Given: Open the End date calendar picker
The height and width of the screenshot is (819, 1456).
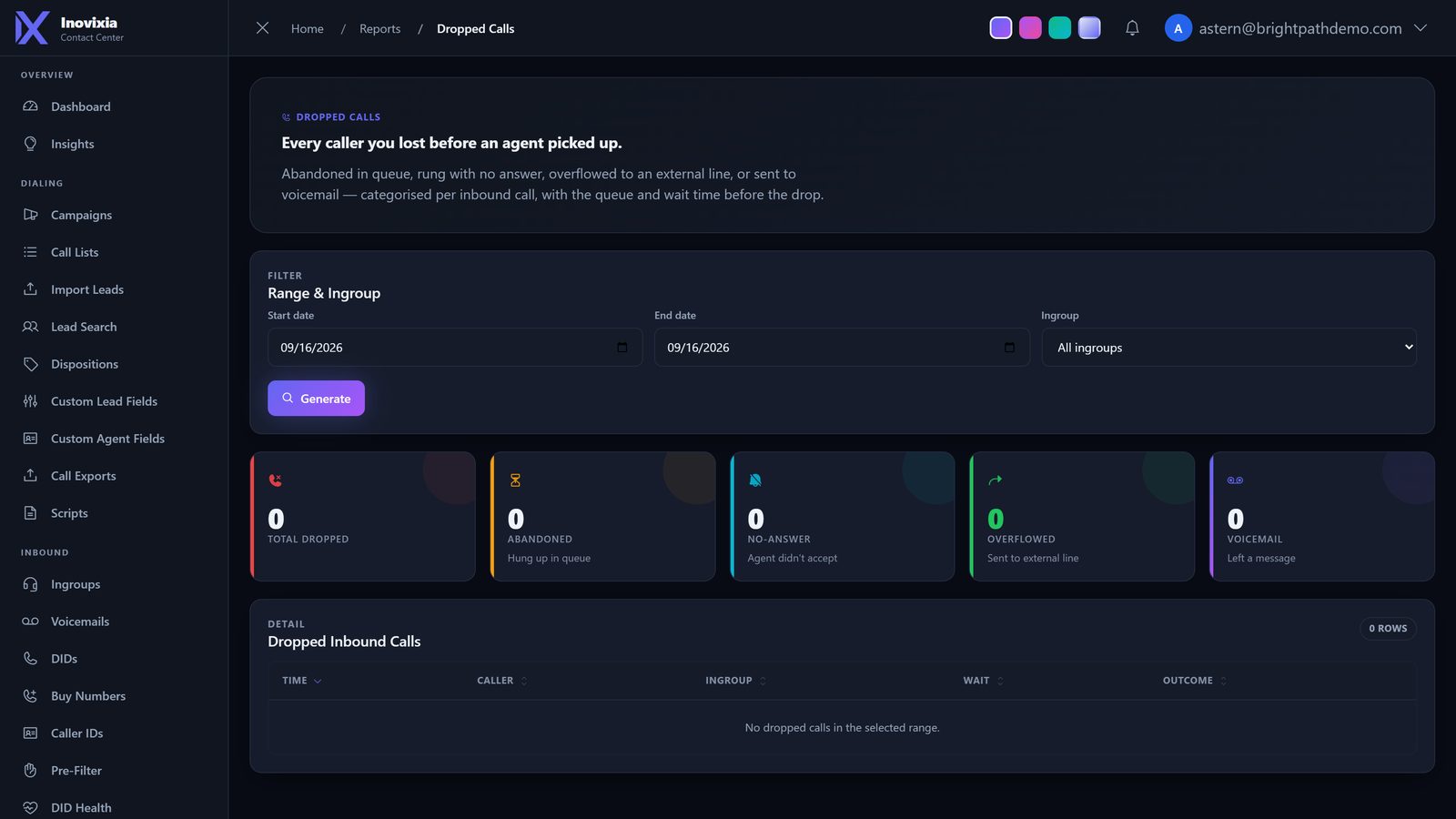Looking at the screenshot, I should 1009,348.
